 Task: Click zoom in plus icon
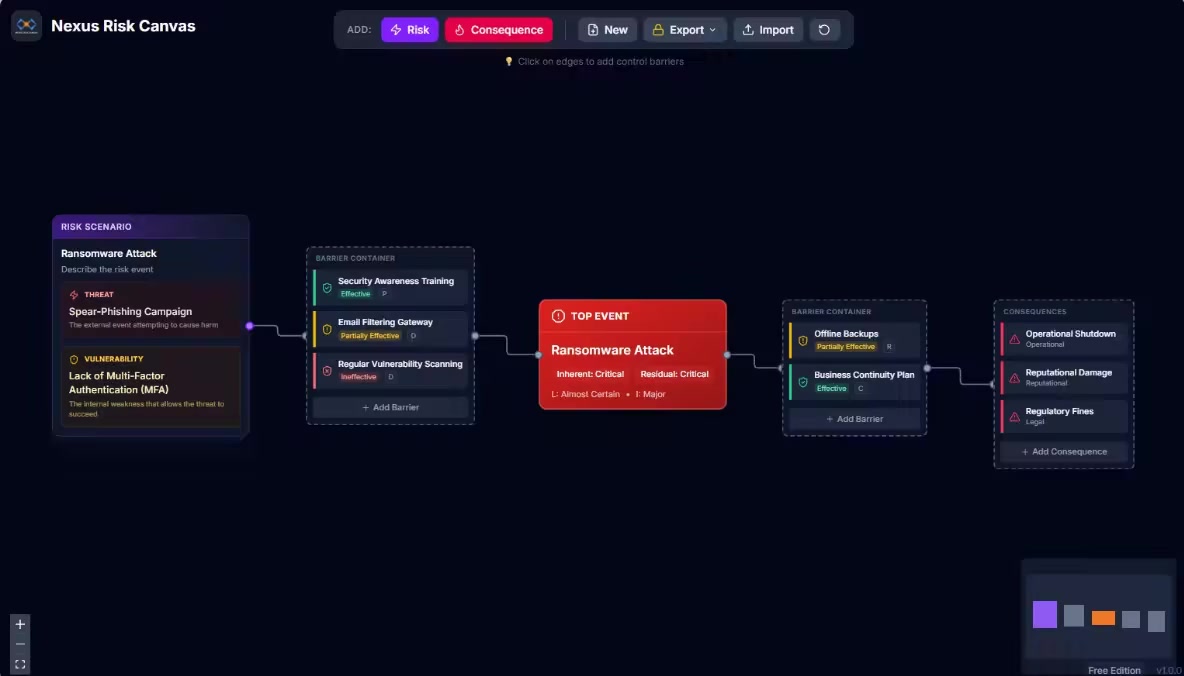pos(20,624)
